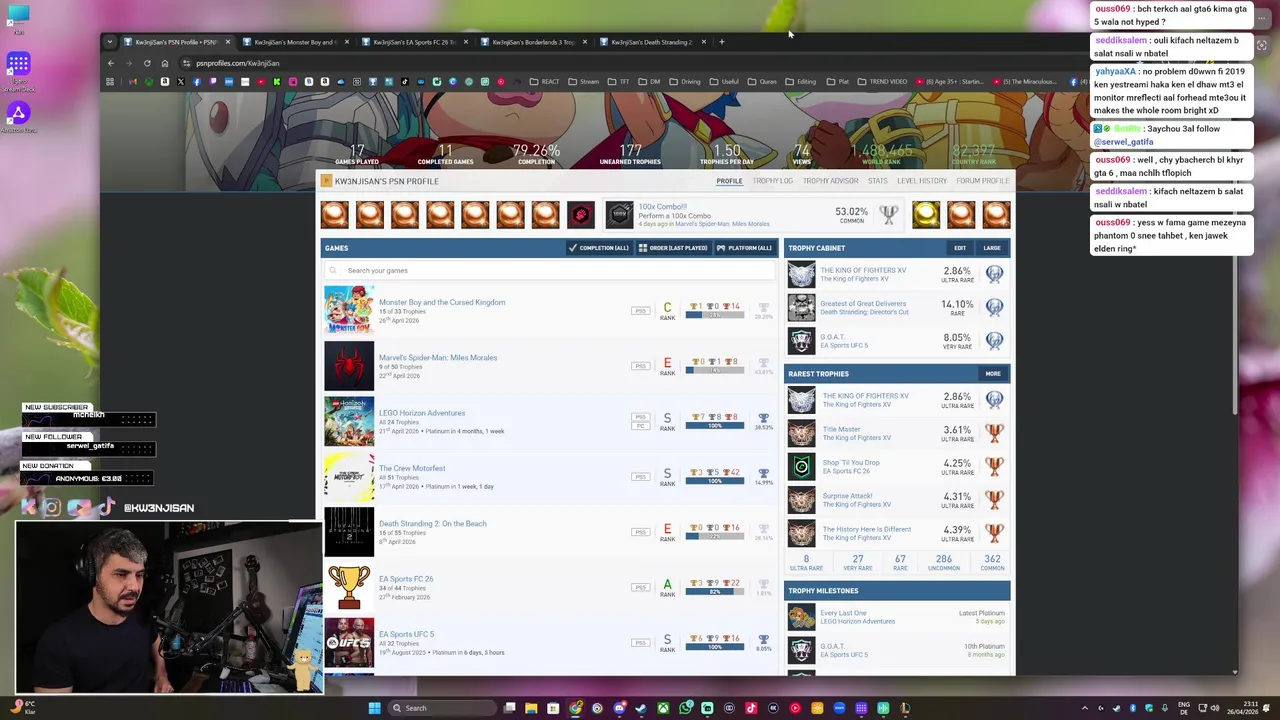The height and width of the screenshot is (720, 1280).
Task: Open the Order (Last Played) sort dropdown
Action: 673,248
